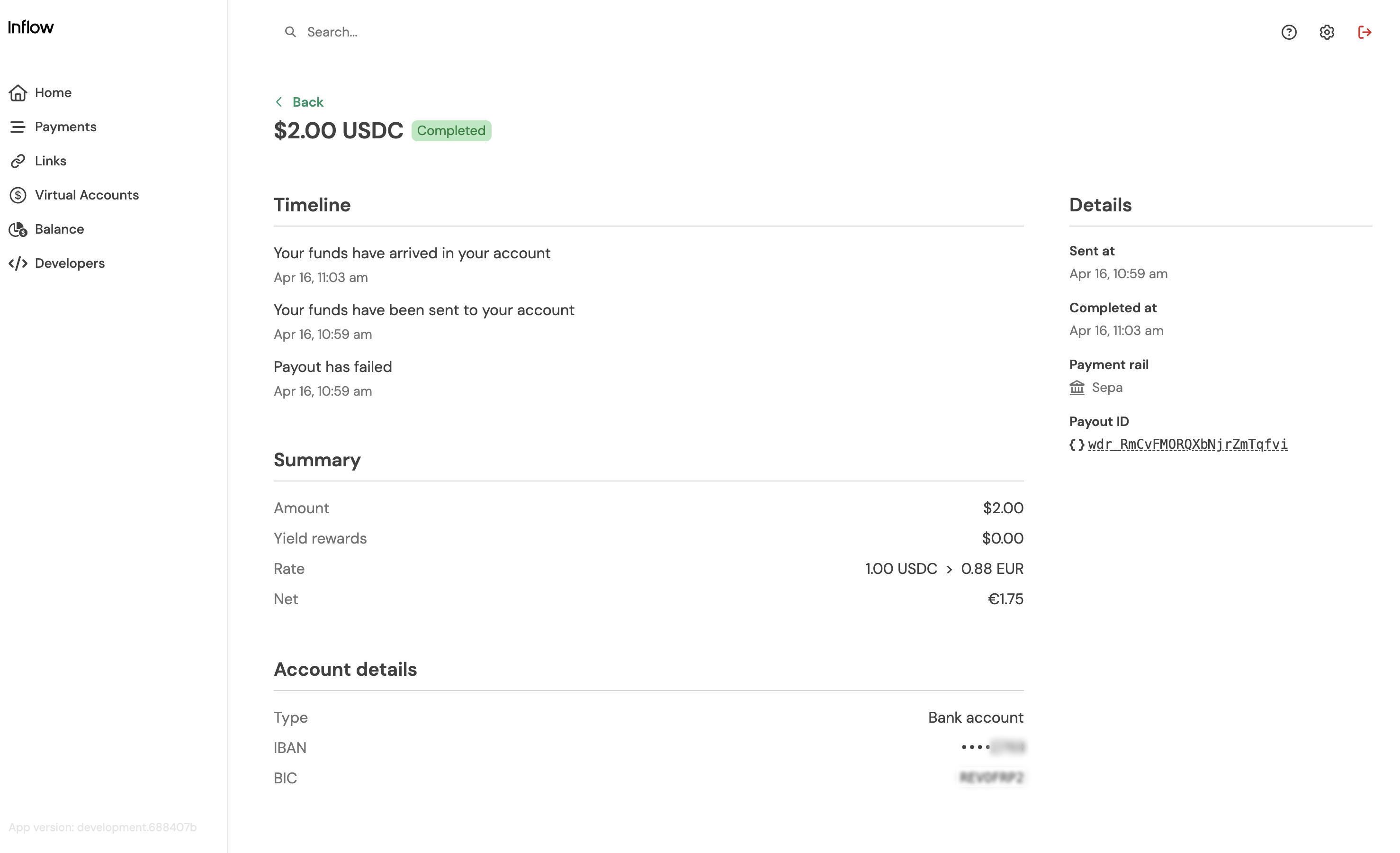Click the Home house icon in sidebar
1400x853 pixels.
[x=18, y=93]
